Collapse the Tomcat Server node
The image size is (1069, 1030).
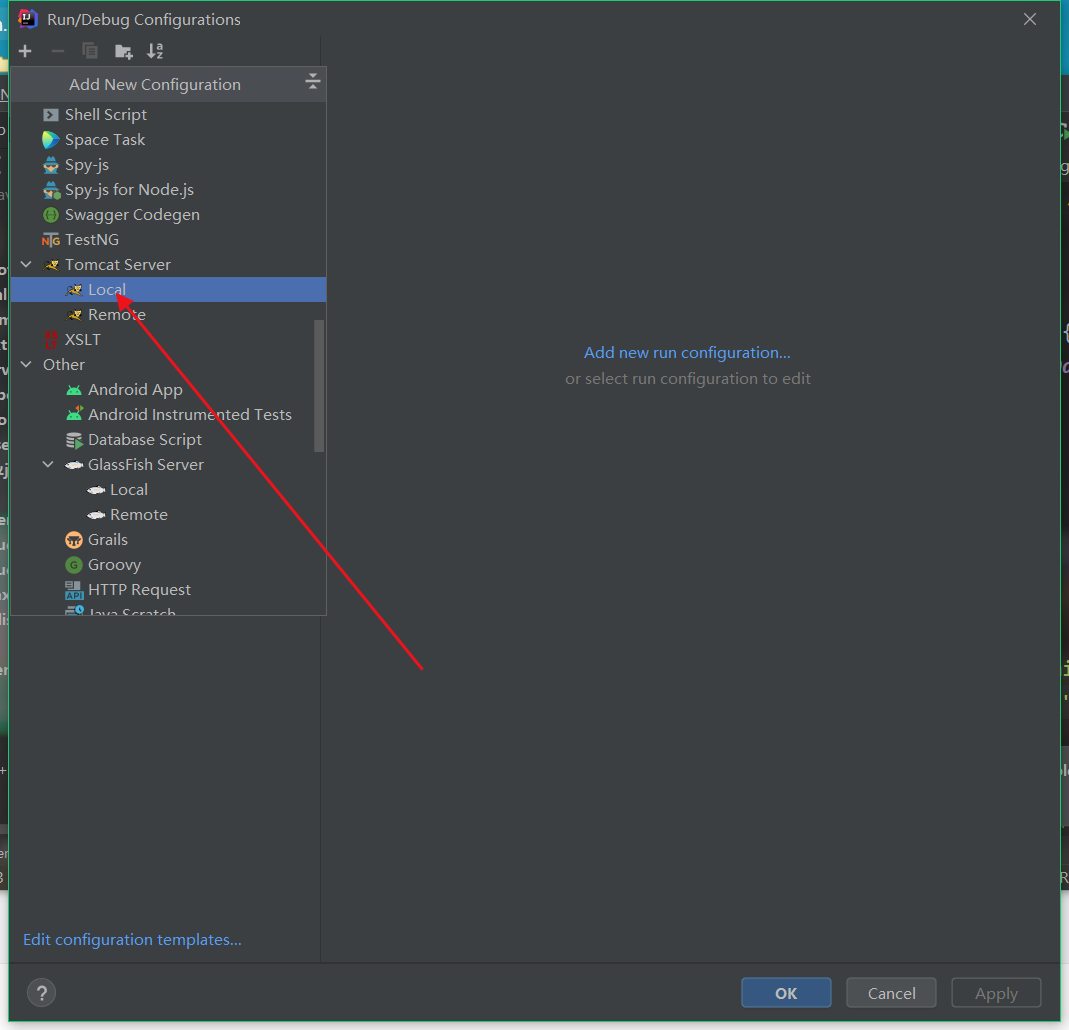click(x=27, y=264)
